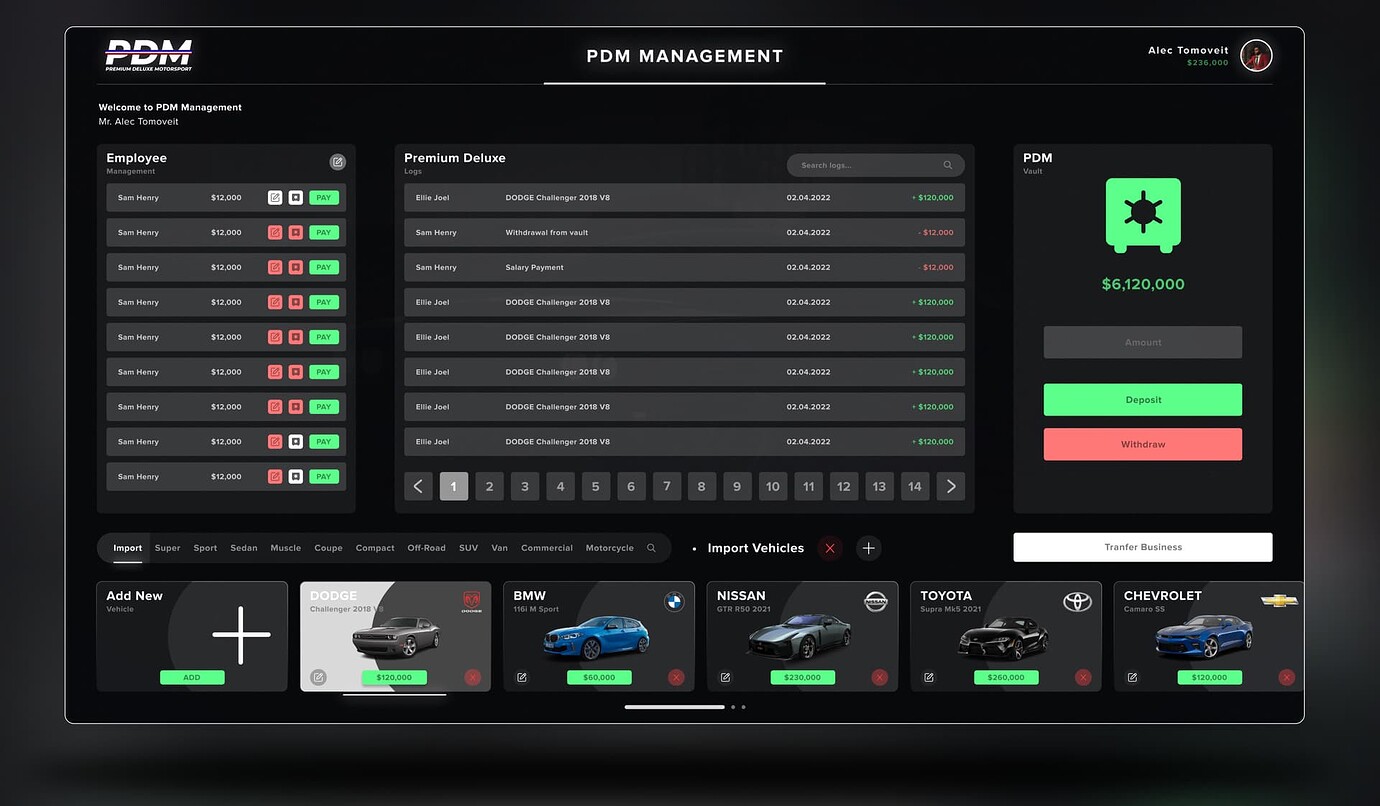This screenshot has height=806, width=1380.
Task: Pay the first Sam Henry's salary
Action: click(x=323, y=197)
